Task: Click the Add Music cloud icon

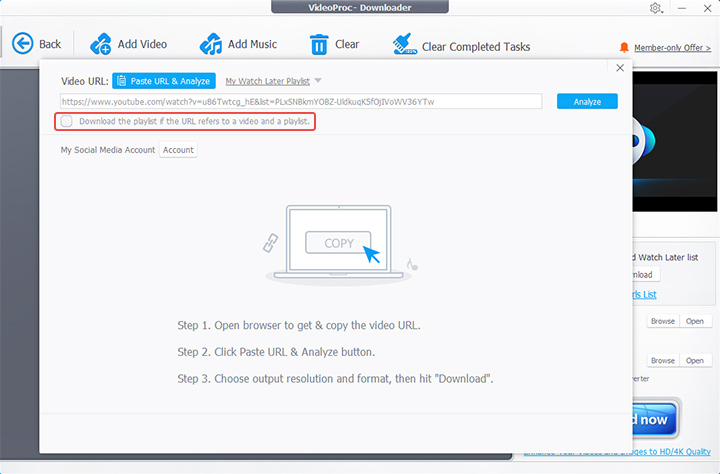Action: 211,44
